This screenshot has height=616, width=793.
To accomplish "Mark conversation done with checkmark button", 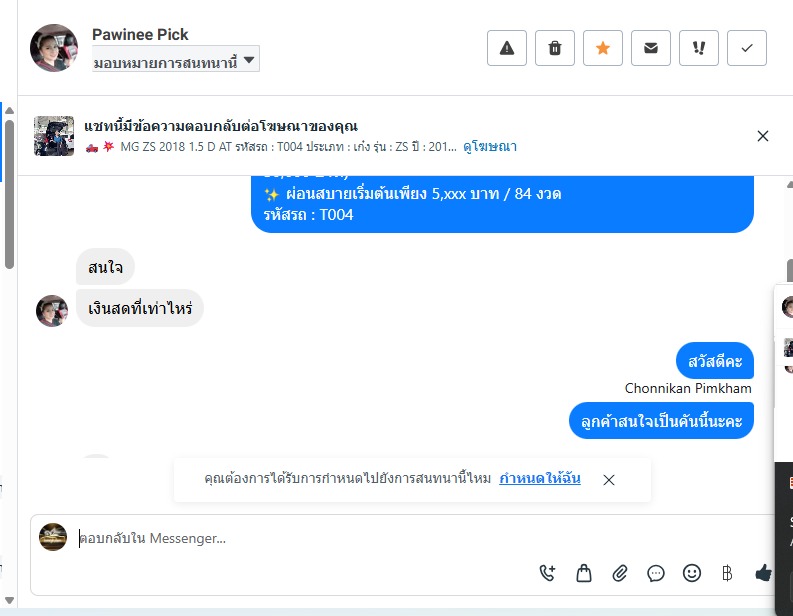I will coord(747,48).
